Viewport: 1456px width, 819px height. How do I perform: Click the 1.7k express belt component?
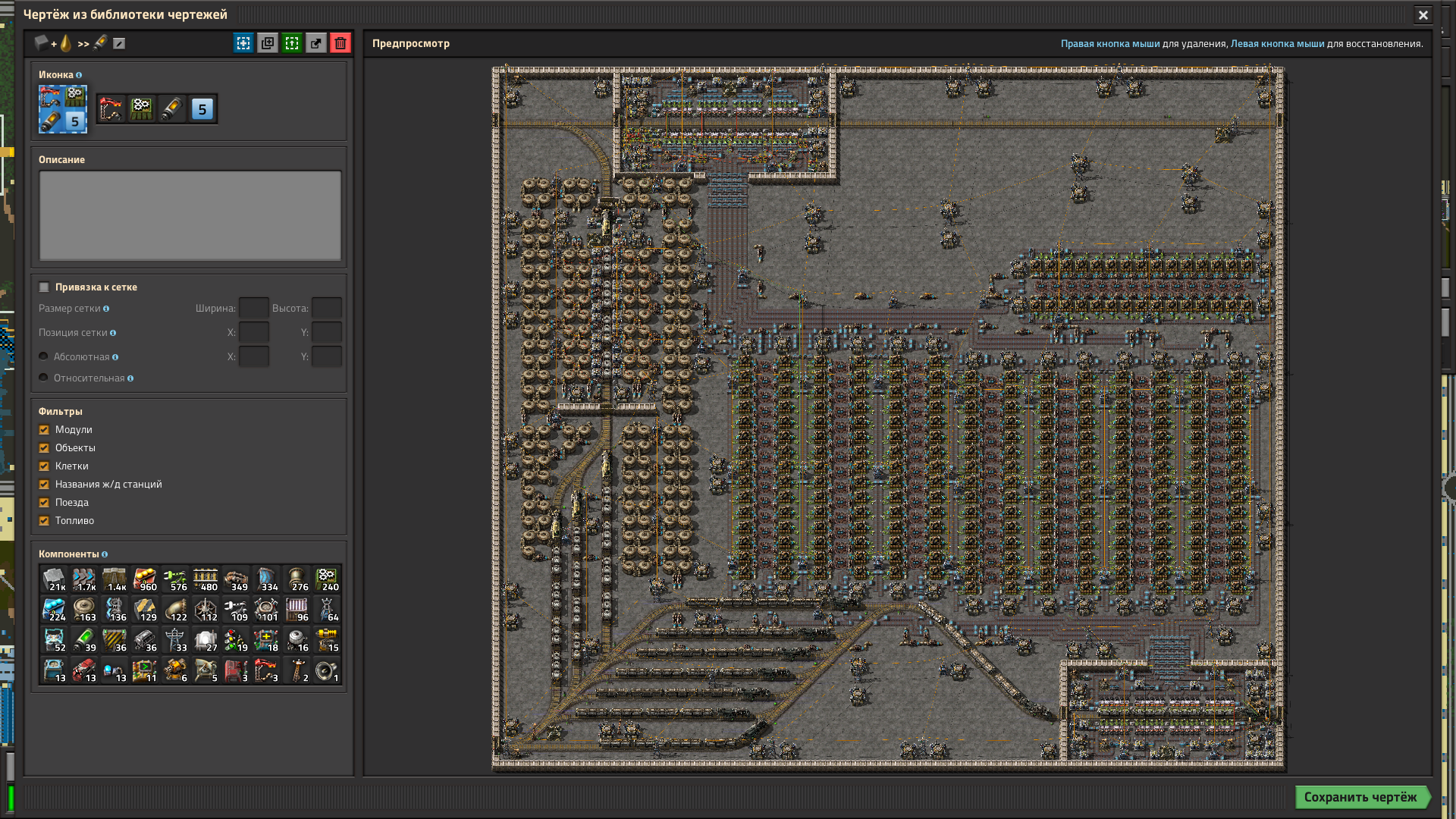click(x=84, y=579)
